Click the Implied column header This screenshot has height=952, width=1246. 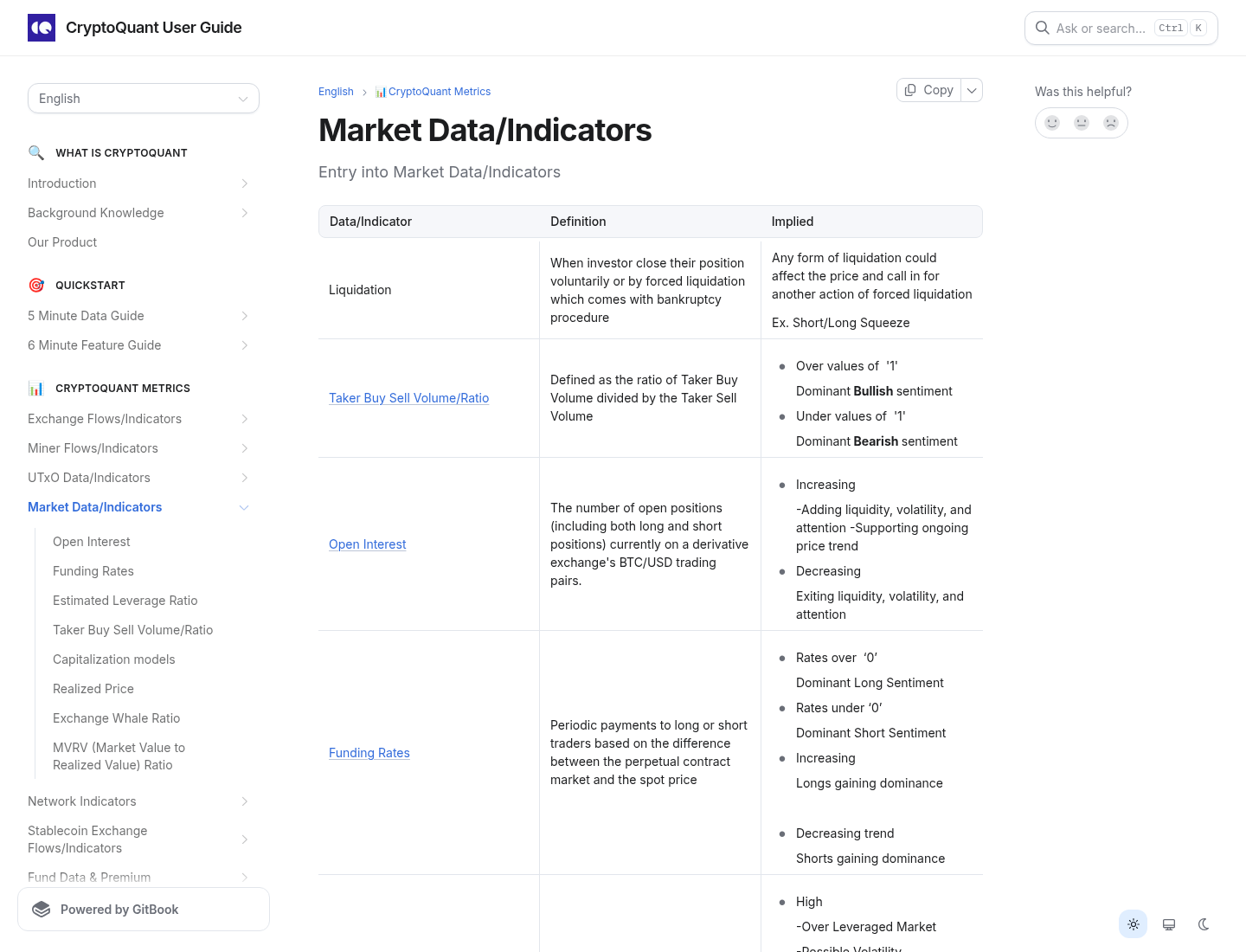(x=793, y=222)
